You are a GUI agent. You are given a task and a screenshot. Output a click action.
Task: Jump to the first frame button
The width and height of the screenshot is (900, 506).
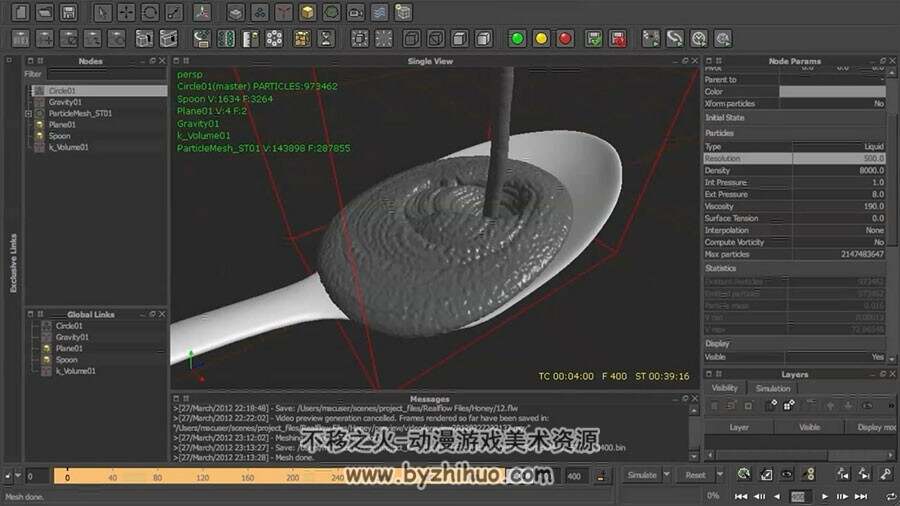741,496
